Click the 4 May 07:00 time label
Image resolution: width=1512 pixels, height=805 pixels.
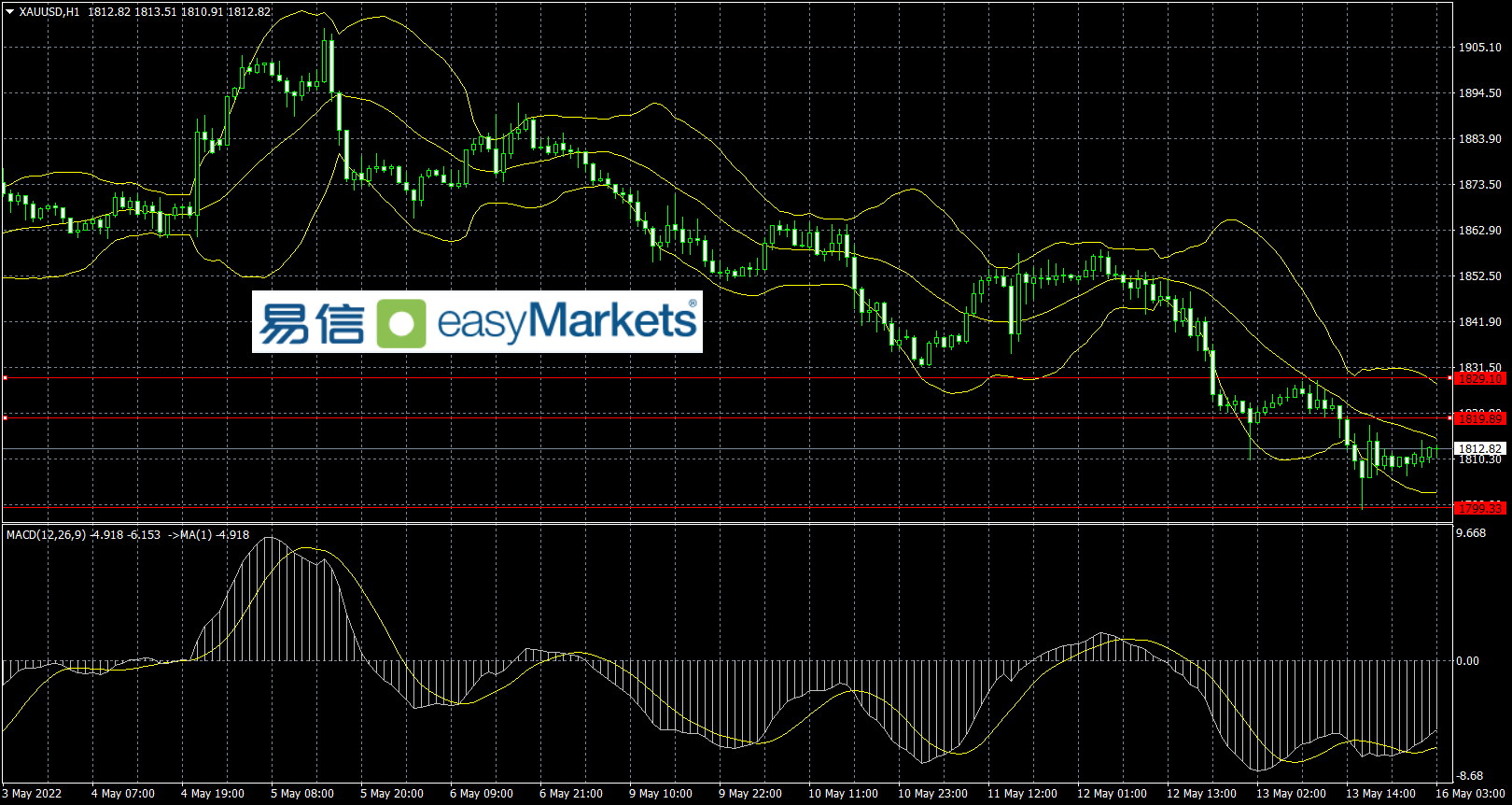point(123,794)
